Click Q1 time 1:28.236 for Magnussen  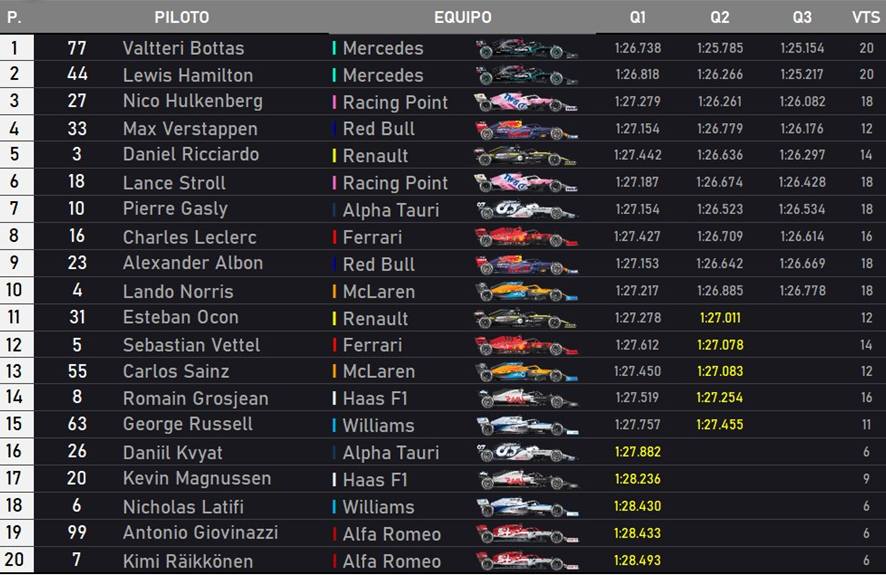[637, 479]
